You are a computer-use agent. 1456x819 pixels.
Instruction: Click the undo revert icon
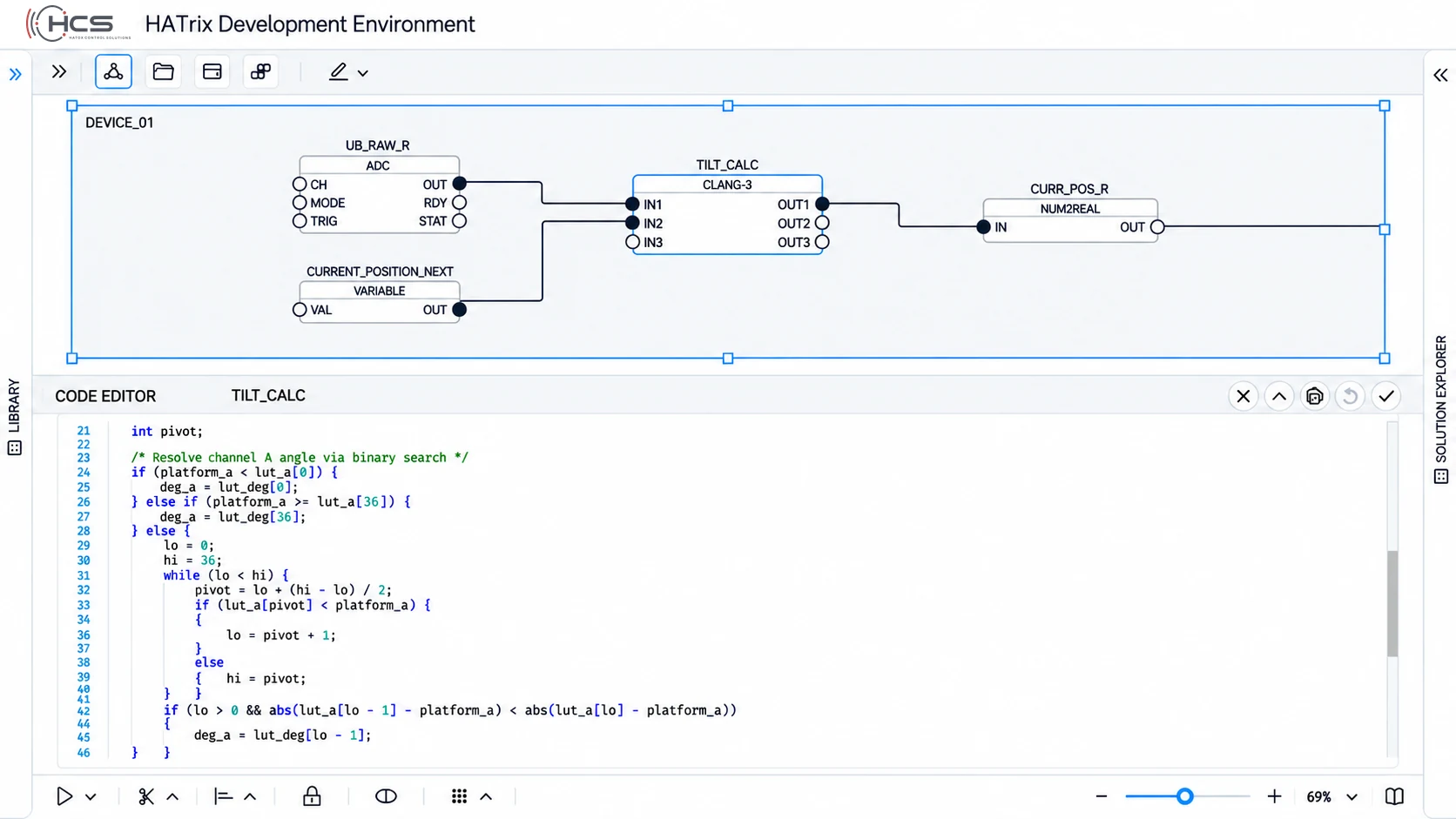[1351, 397]
